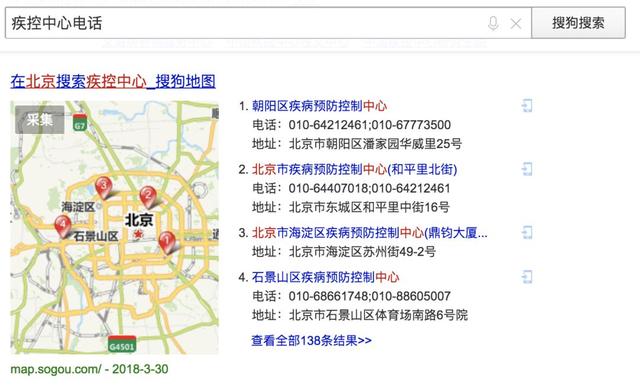640x388 pixels.
Task: Click address 北京市石景山区体育场南路6号院
Action: point(378,315)
